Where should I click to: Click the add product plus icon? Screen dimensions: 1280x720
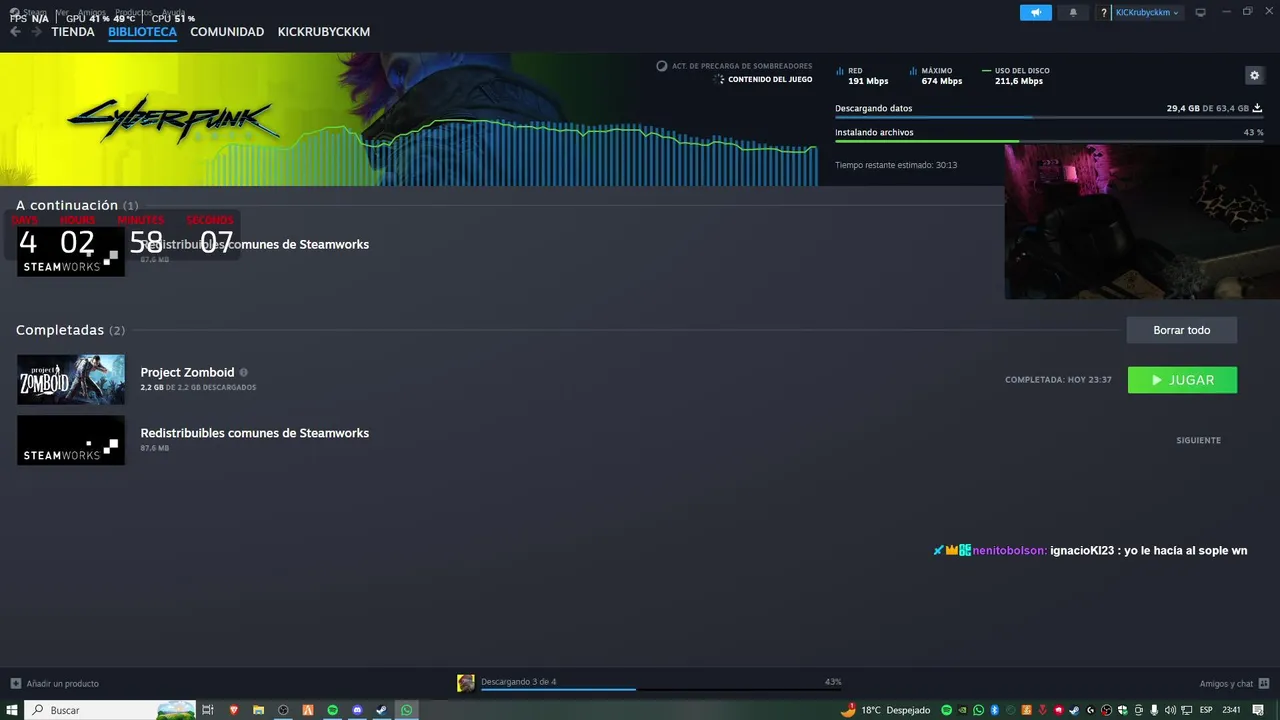15,683
